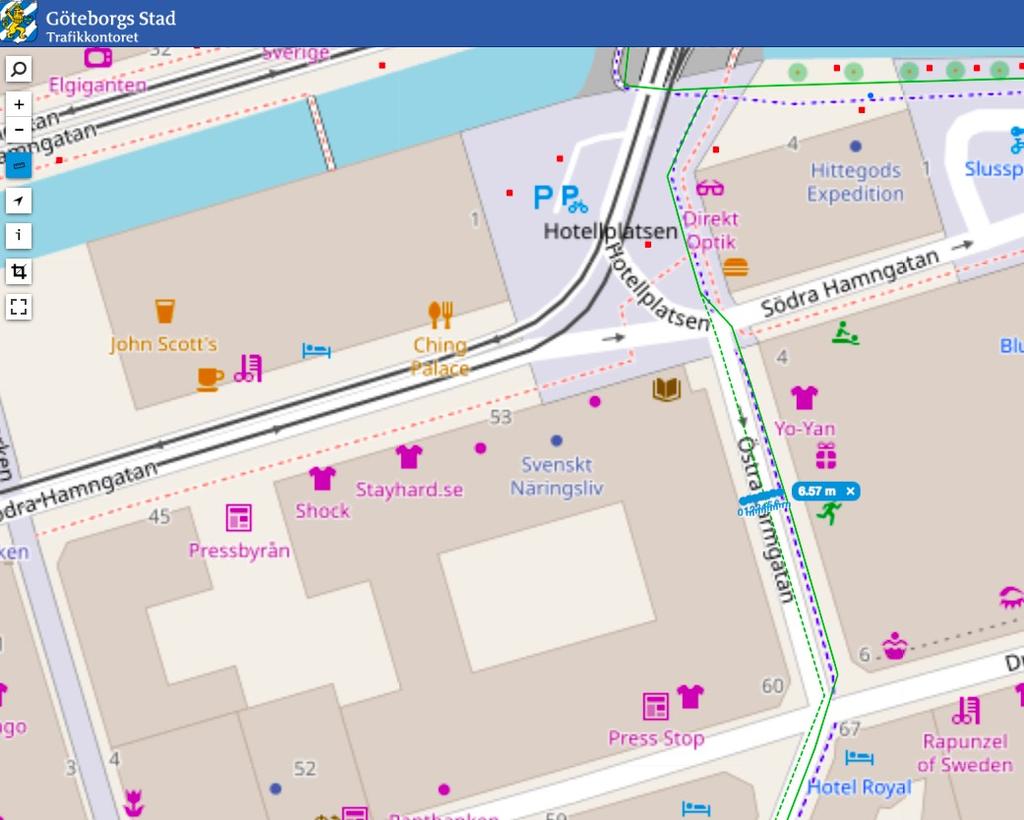Click the Hittegods Expedition label
Image resolution: width=1024 pixels, height=820 pixels.
[x=856, y=182]
